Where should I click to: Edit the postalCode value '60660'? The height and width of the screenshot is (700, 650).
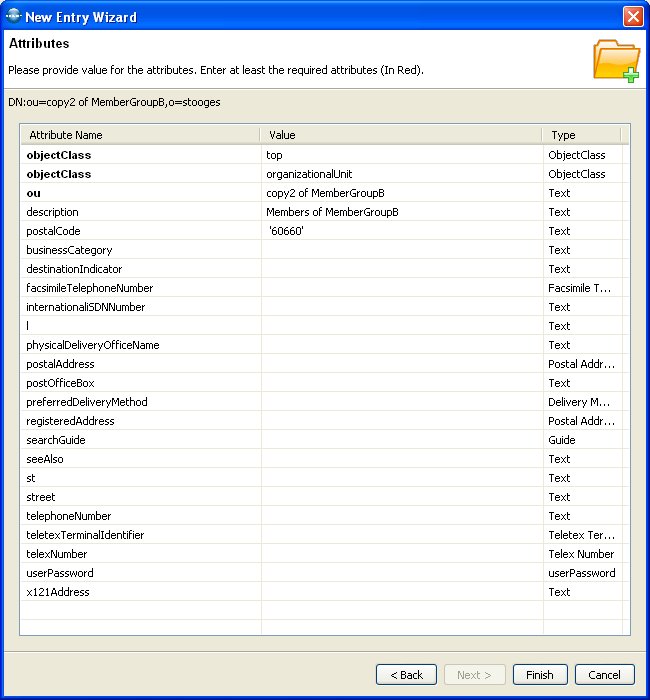400,231
